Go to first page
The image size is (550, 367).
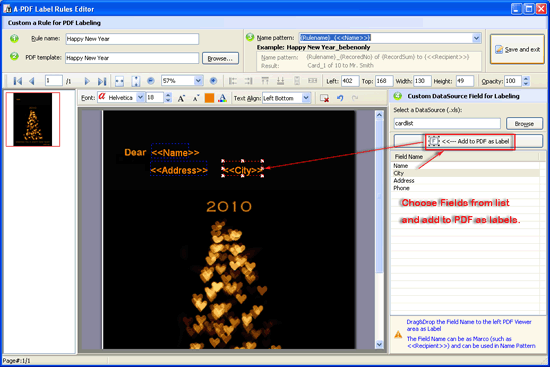(18, 81)
